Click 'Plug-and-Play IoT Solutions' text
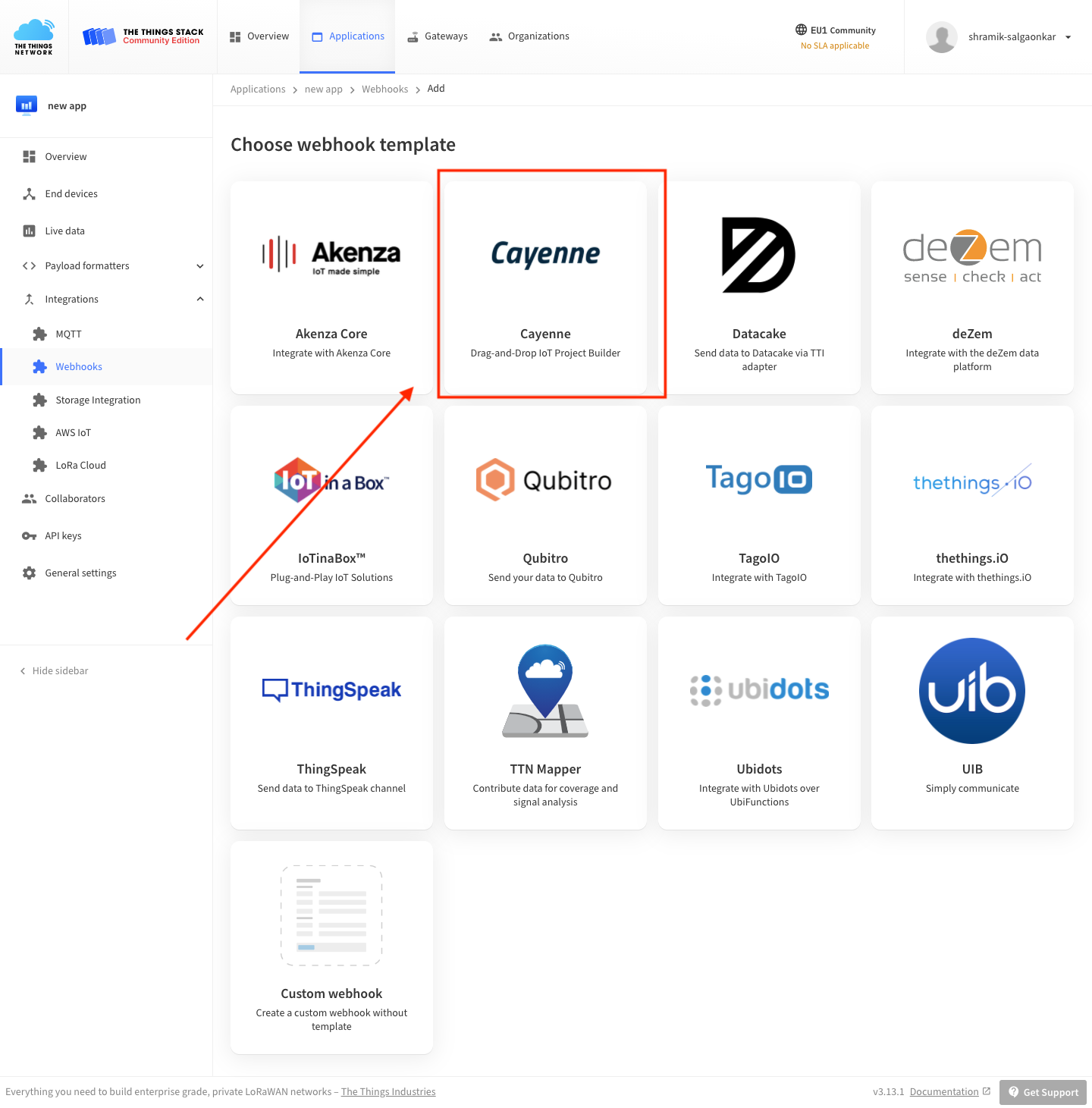Image resolution: width=1092 pixels, height=1108 pixels. click(x=331, y=578)
